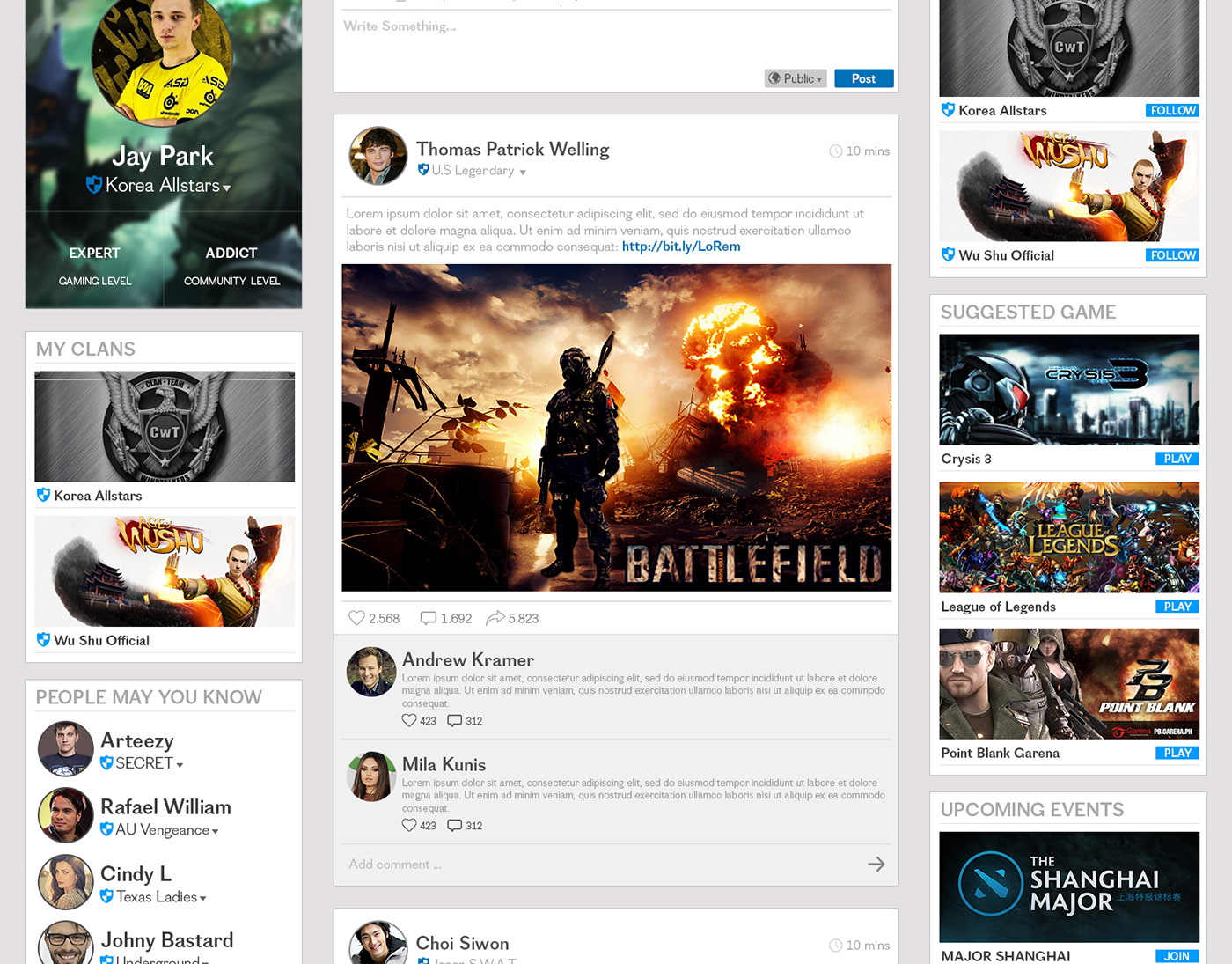This screenshot has height=964, width=1232.
Task: Open Mila Kunis's name link
Action: point(444,764)
